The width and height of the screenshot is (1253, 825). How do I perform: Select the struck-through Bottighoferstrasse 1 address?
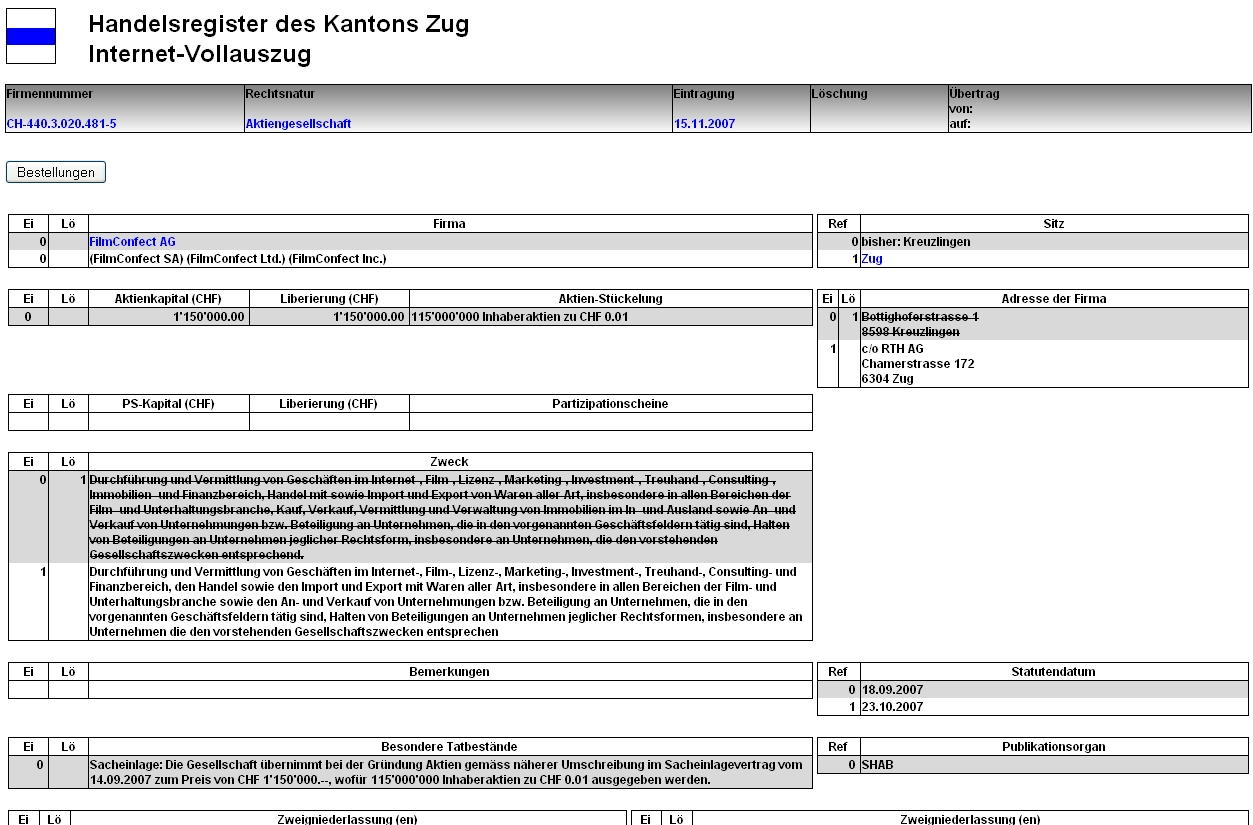919,316
